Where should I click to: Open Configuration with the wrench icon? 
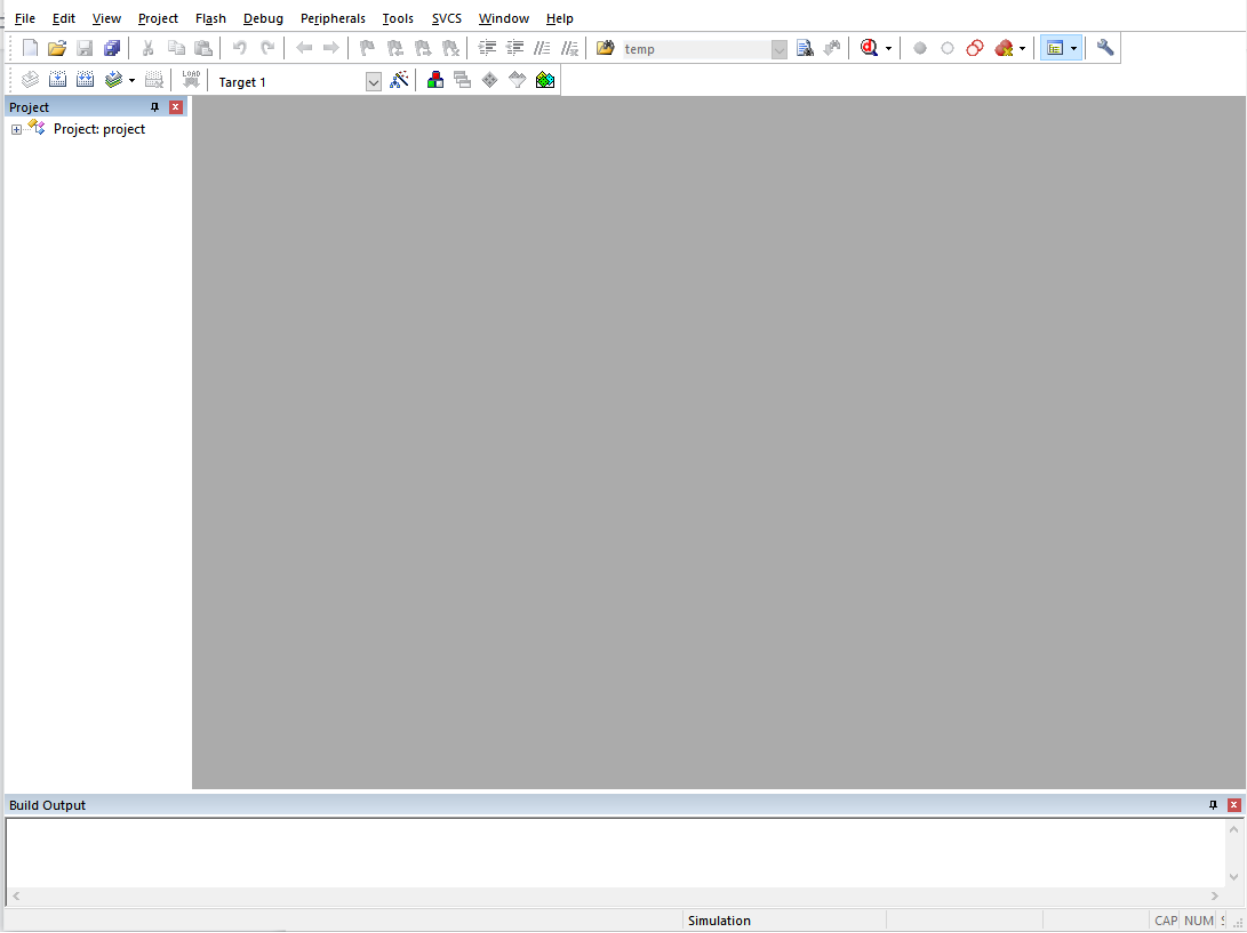click(x=1105, y=47)
